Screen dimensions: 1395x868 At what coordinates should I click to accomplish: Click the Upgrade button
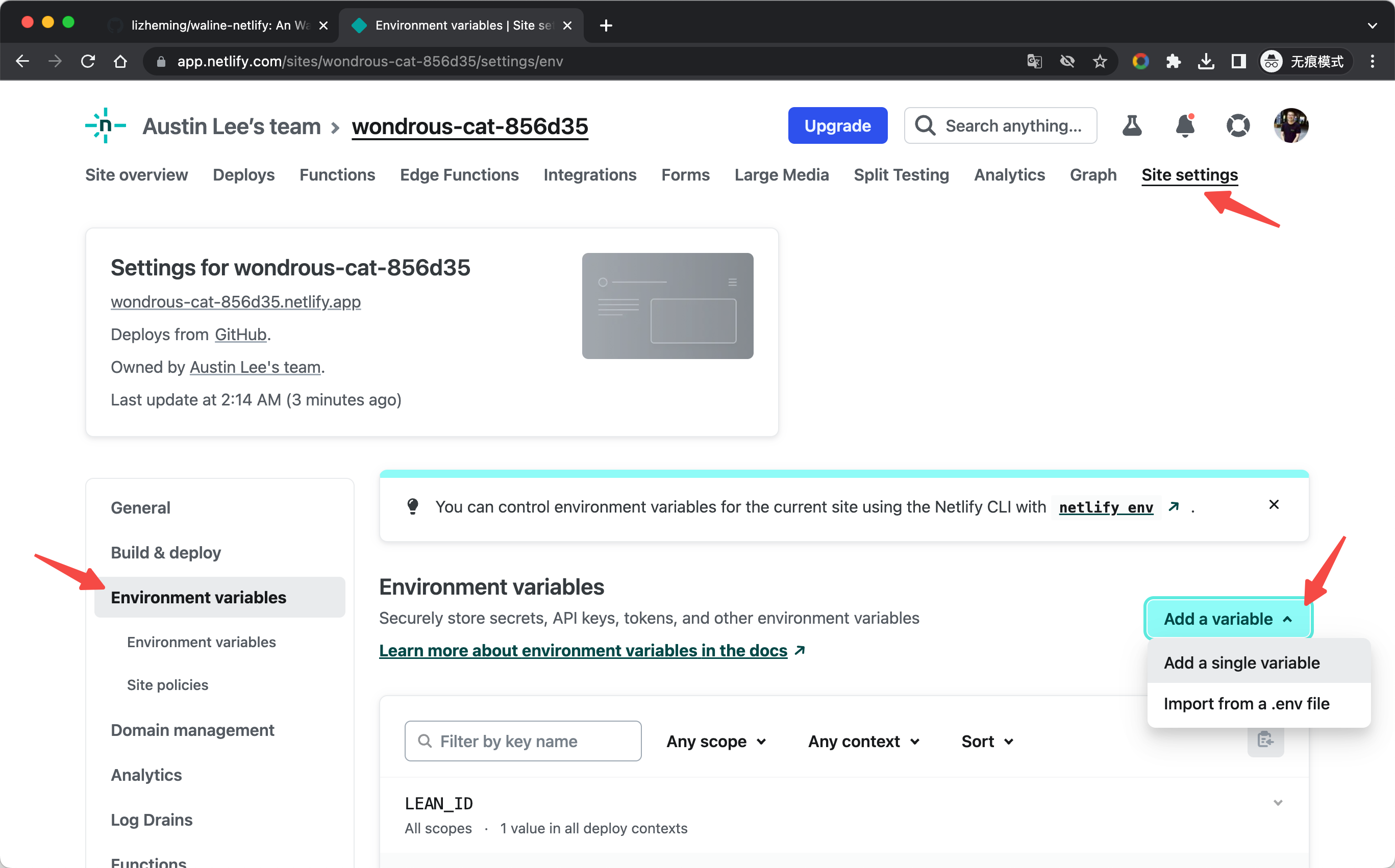click(837, 125)
